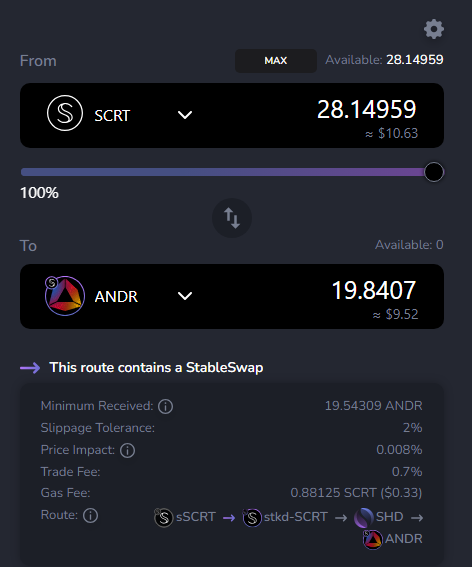The width and height of the screenshot is (472, 567).
Task: Click the amount slider handle at 100%
Action: pyautogui.click(x=434, y=172)
